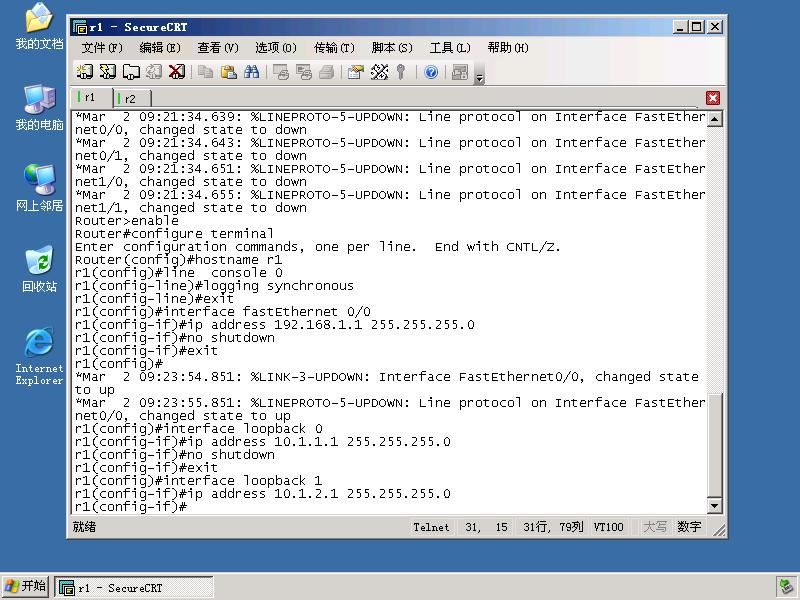Screen dimensions: 800x600
Task: Click the 'ip address 192.168.1.1' line
Action: (x=274, y=325)
